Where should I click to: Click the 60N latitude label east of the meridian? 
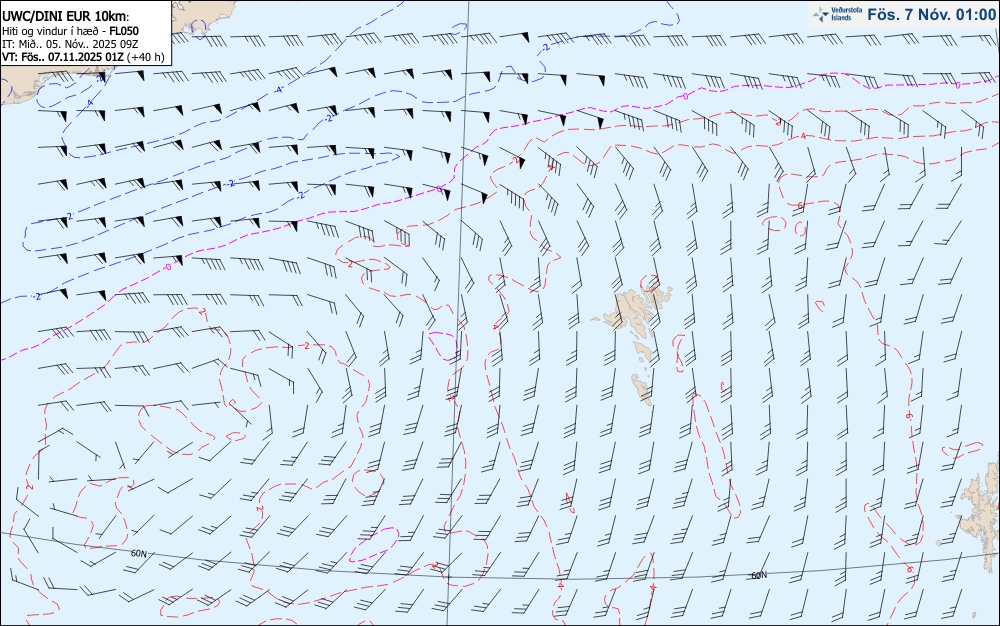click(x=759, y=575)
